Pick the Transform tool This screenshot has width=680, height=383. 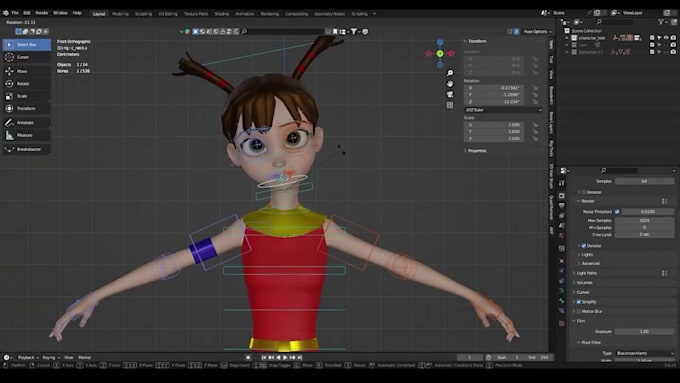click(26, 108)
